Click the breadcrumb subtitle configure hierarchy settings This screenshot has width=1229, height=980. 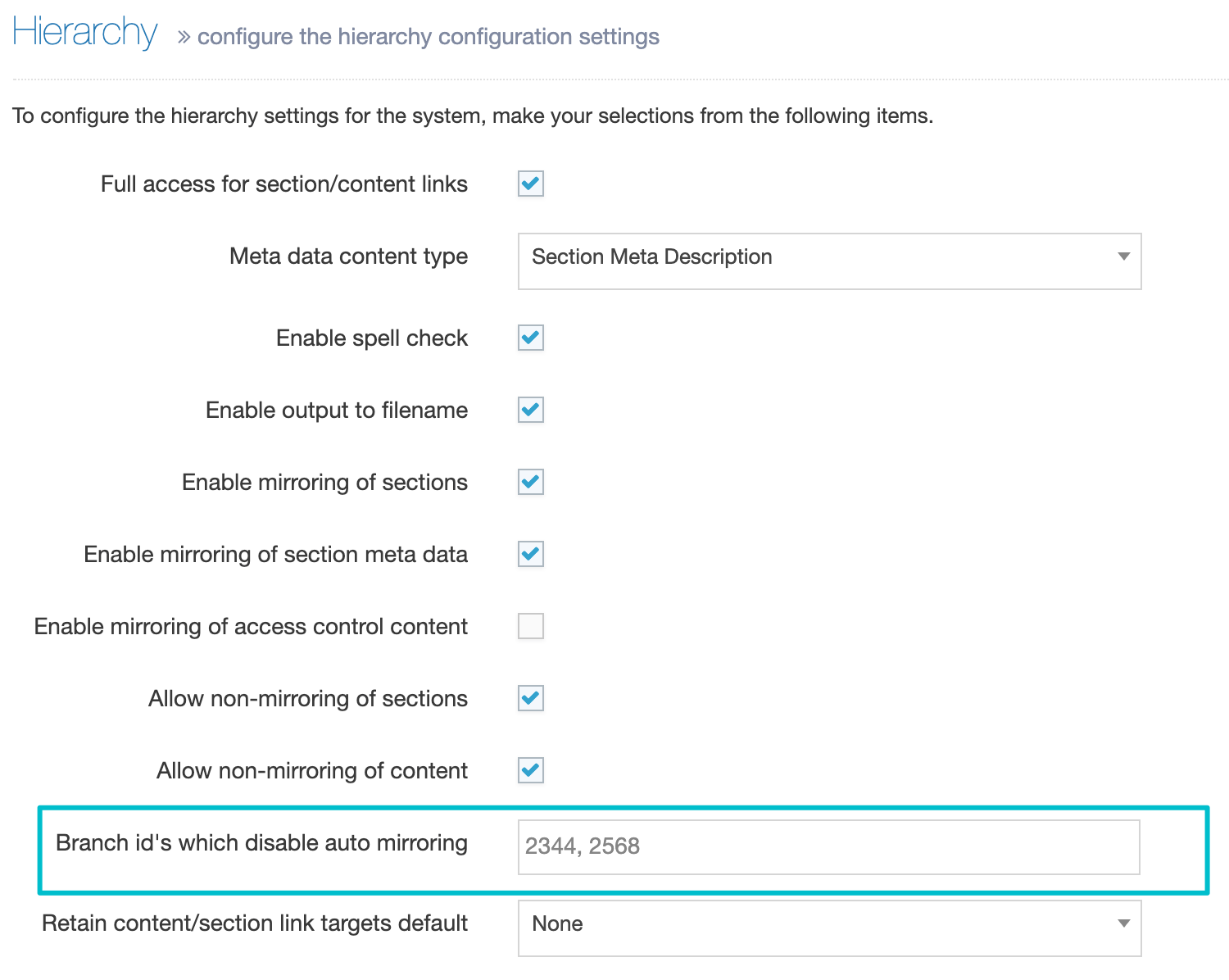point(428,37)
